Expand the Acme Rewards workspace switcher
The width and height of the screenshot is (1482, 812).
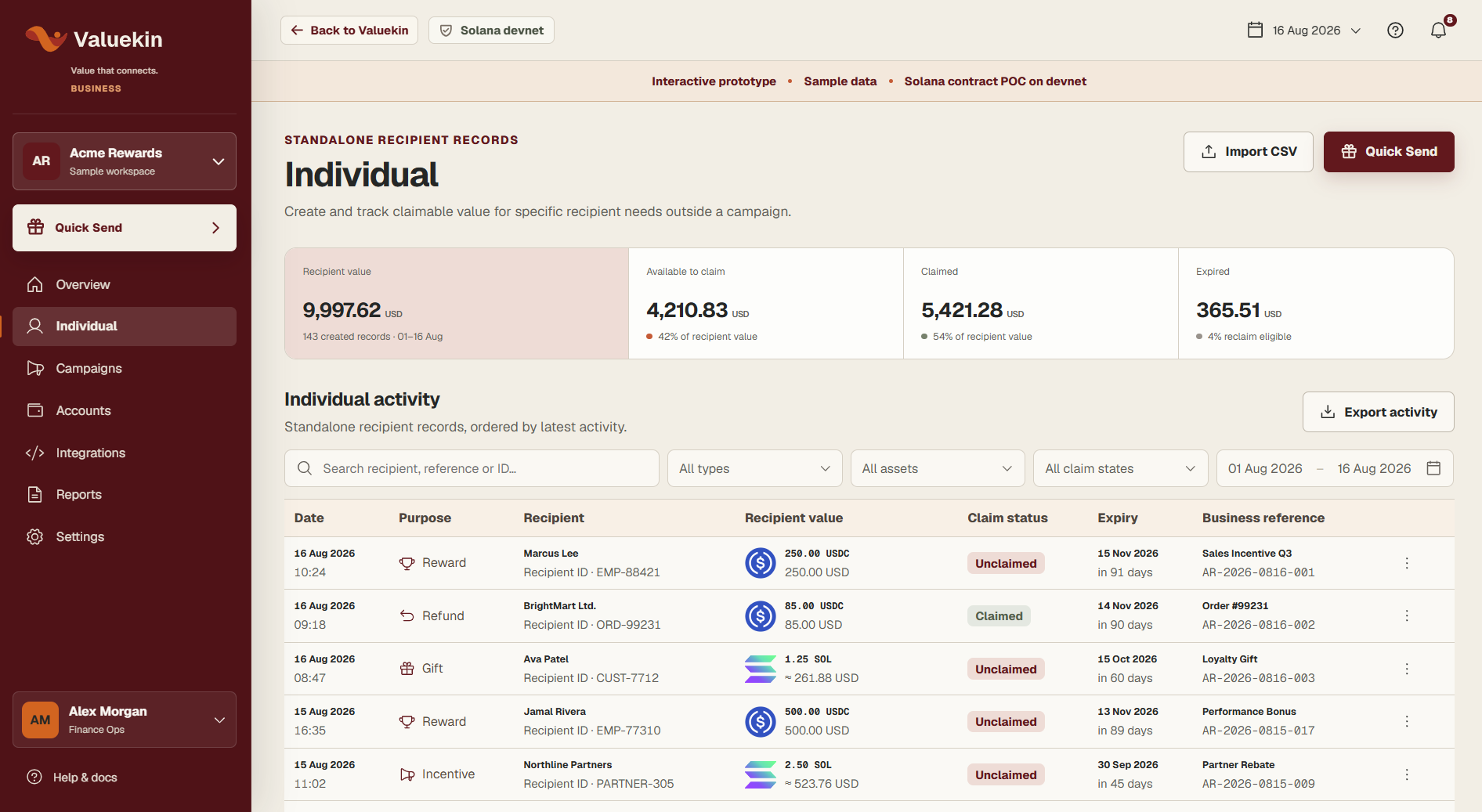(x=125, y=161)
